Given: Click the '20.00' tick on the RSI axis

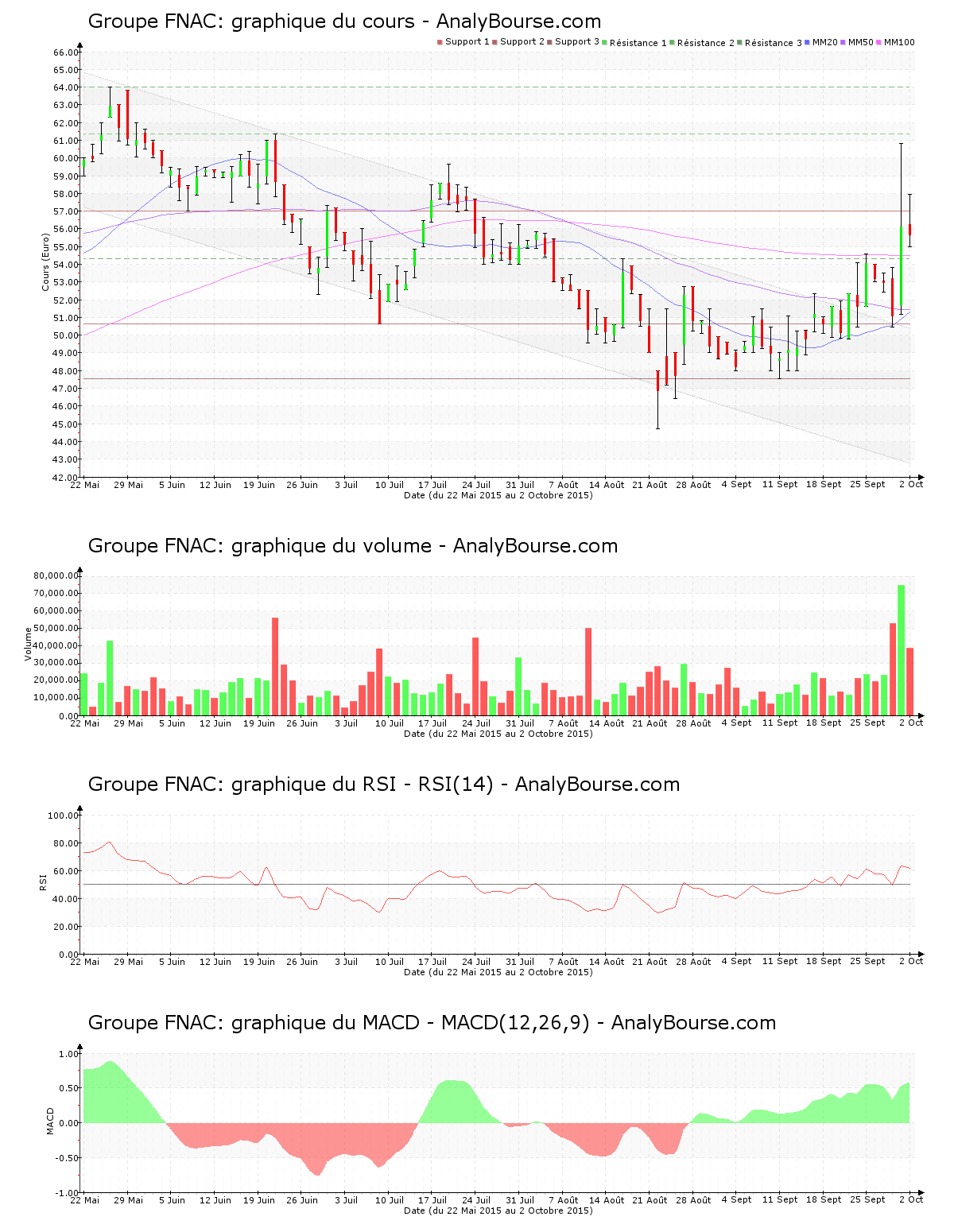Looking at the screenshot, I should click(x=66, y=927).
